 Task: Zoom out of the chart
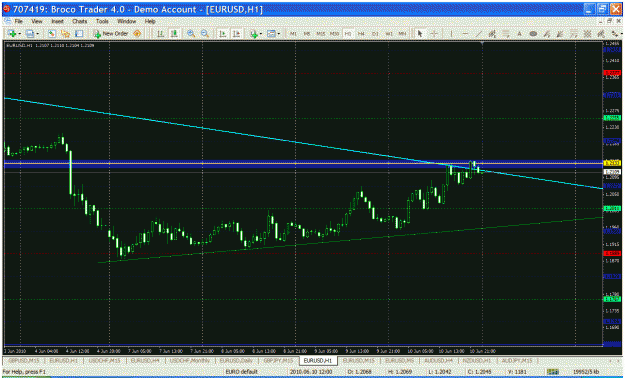(x=204, y=34)
